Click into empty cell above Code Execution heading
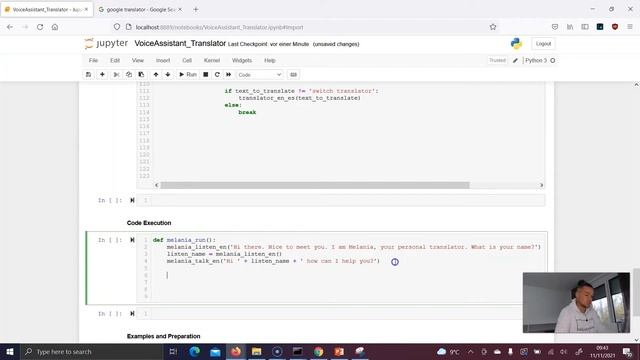This screenshot has height=360, width=640. [348, 200]
